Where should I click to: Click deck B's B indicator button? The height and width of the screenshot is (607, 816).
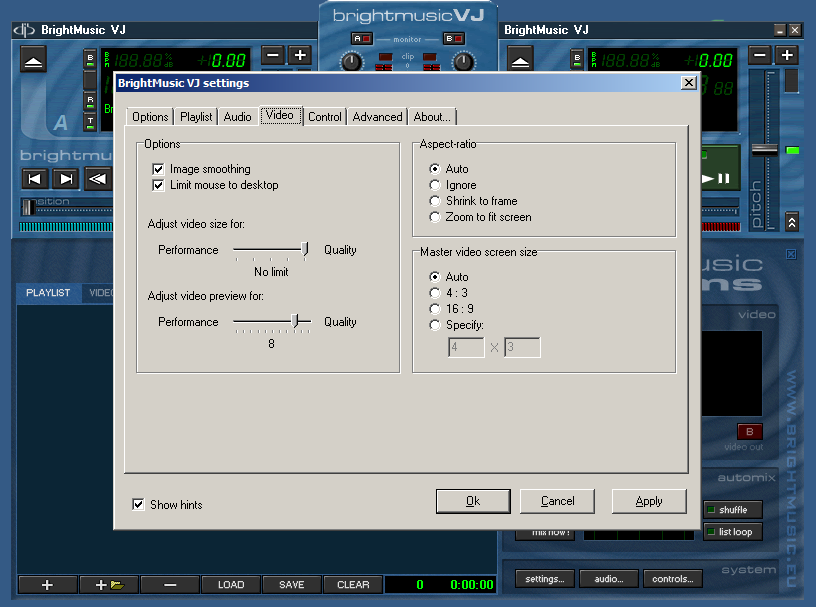coord(577,59)
